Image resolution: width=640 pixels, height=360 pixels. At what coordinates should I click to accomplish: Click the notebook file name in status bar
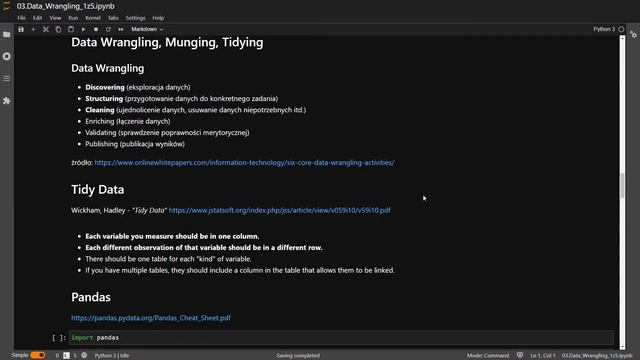[597, 356]
